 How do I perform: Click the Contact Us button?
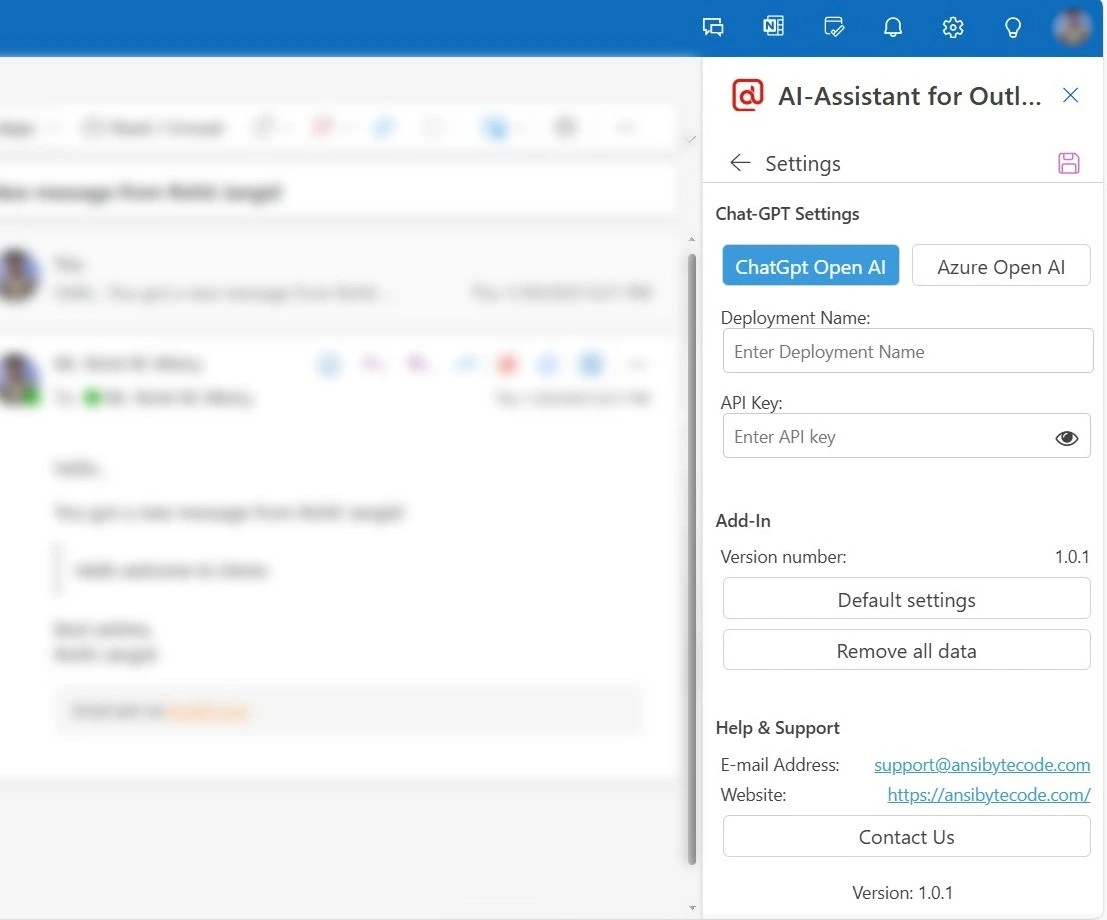[x=906, y=837]
